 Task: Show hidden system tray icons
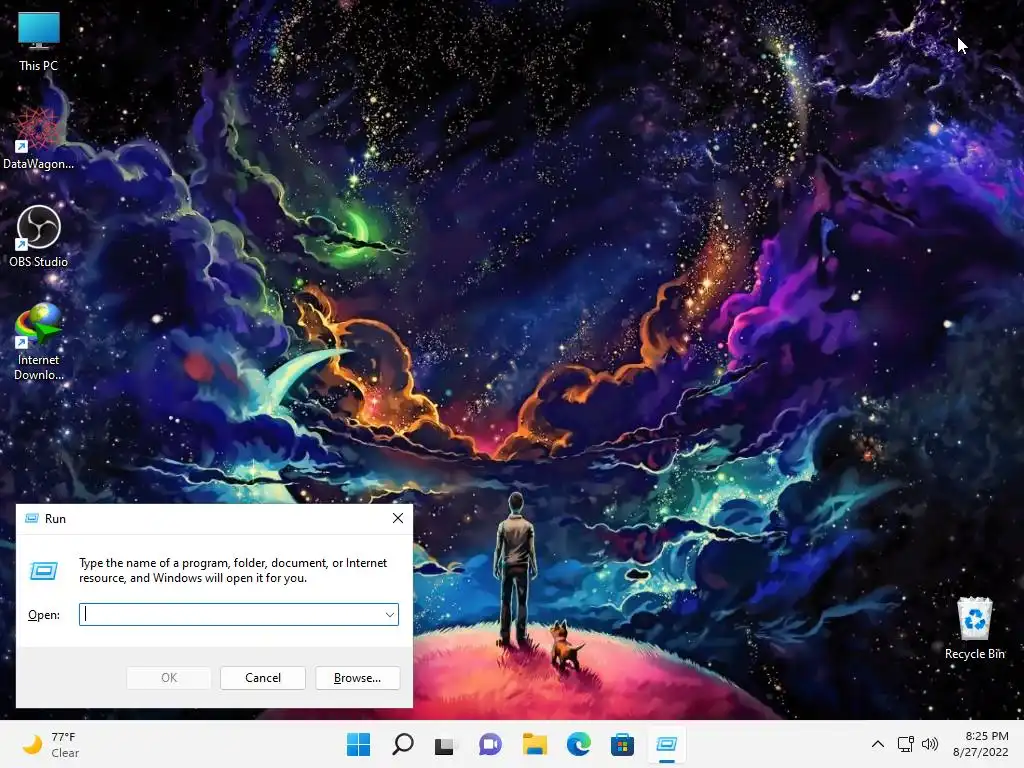(x=878, y=744)
